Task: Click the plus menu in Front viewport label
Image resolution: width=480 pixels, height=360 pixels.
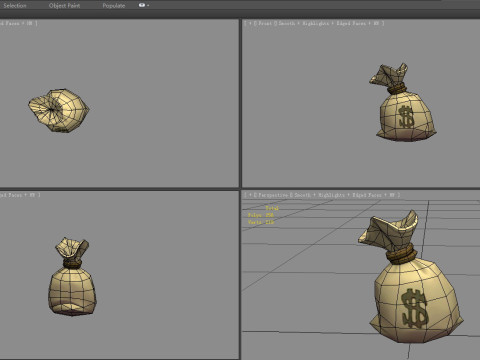Action: (250, 23)
